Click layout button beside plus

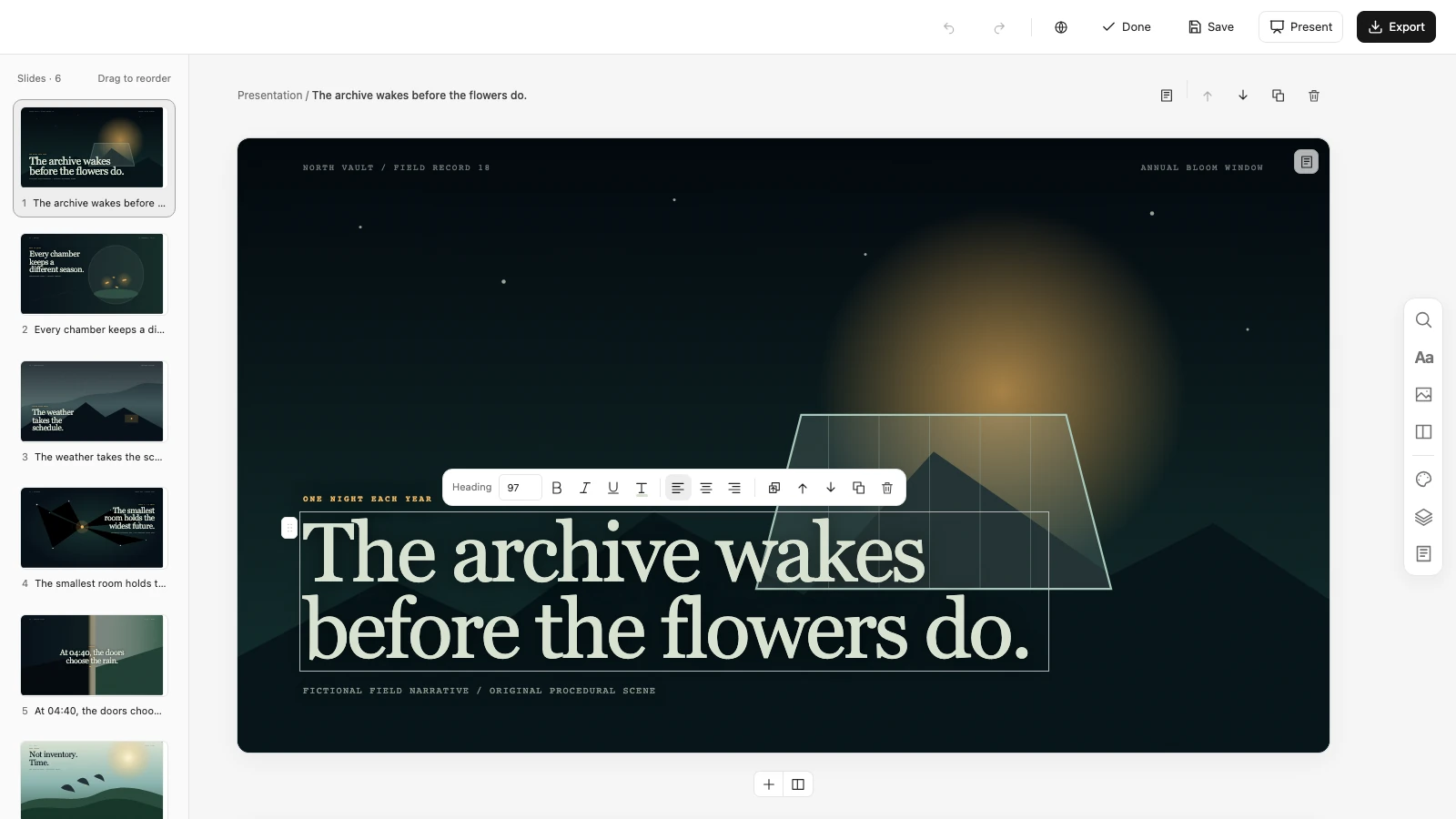[798, 784]
